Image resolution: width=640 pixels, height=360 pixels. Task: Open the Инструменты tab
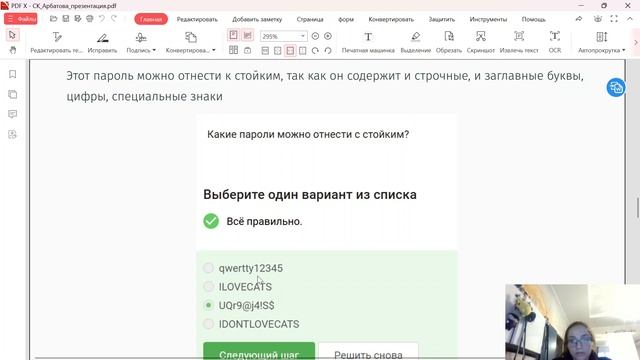click(488, 19)
